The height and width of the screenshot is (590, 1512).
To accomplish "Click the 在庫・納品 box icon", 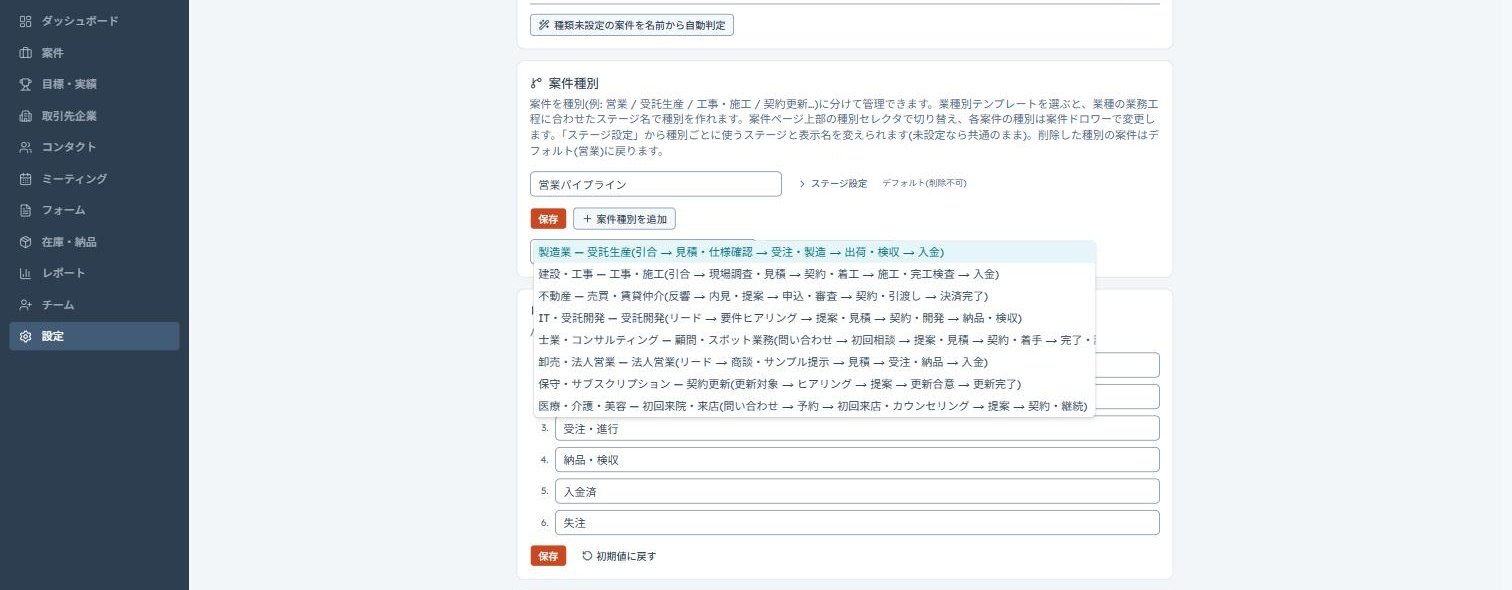I will pyautogui.click(x=26, y=242).
